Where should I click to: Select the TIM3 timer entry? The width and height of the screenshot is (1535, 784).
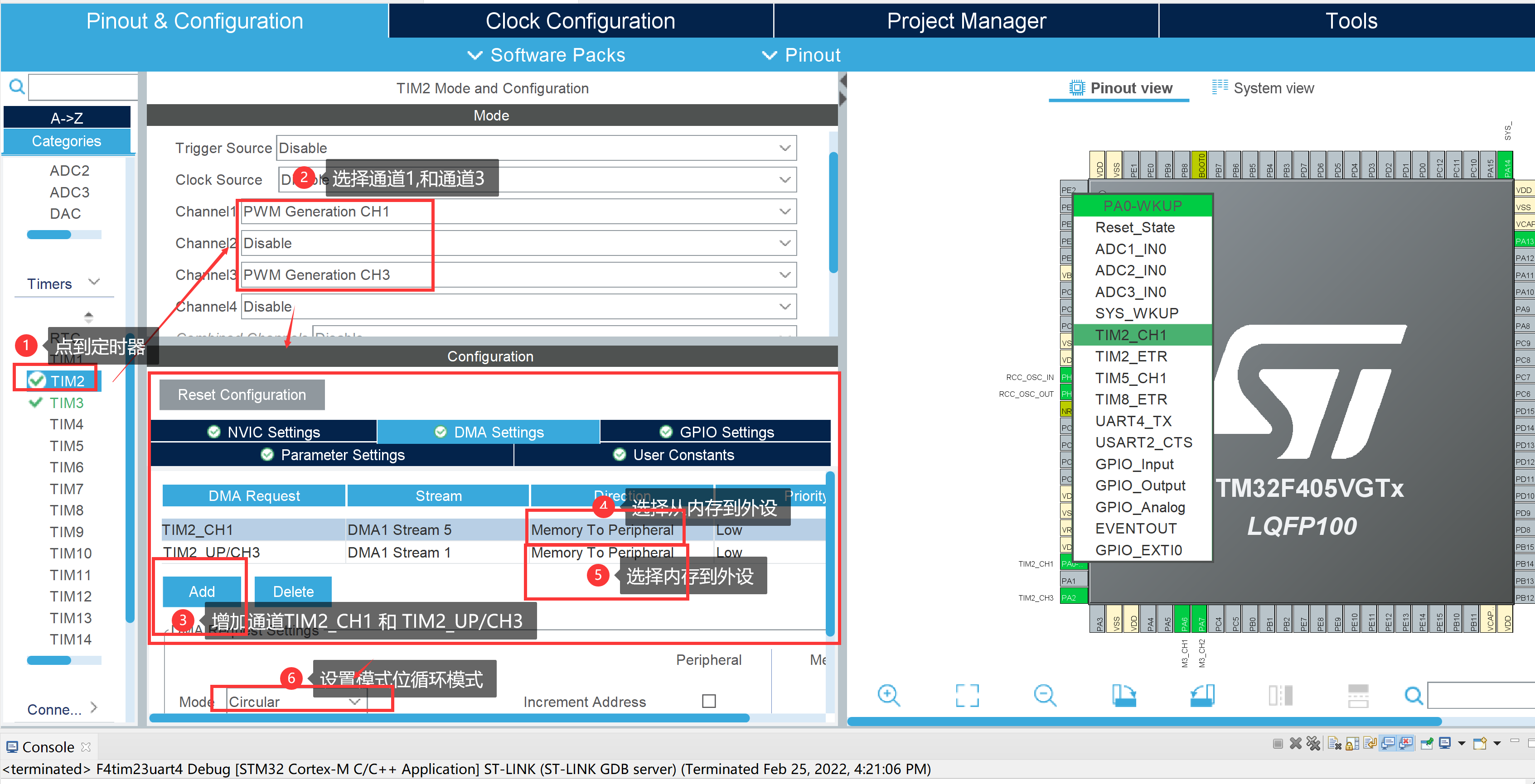pyautogui.click(x=66, y=403)
